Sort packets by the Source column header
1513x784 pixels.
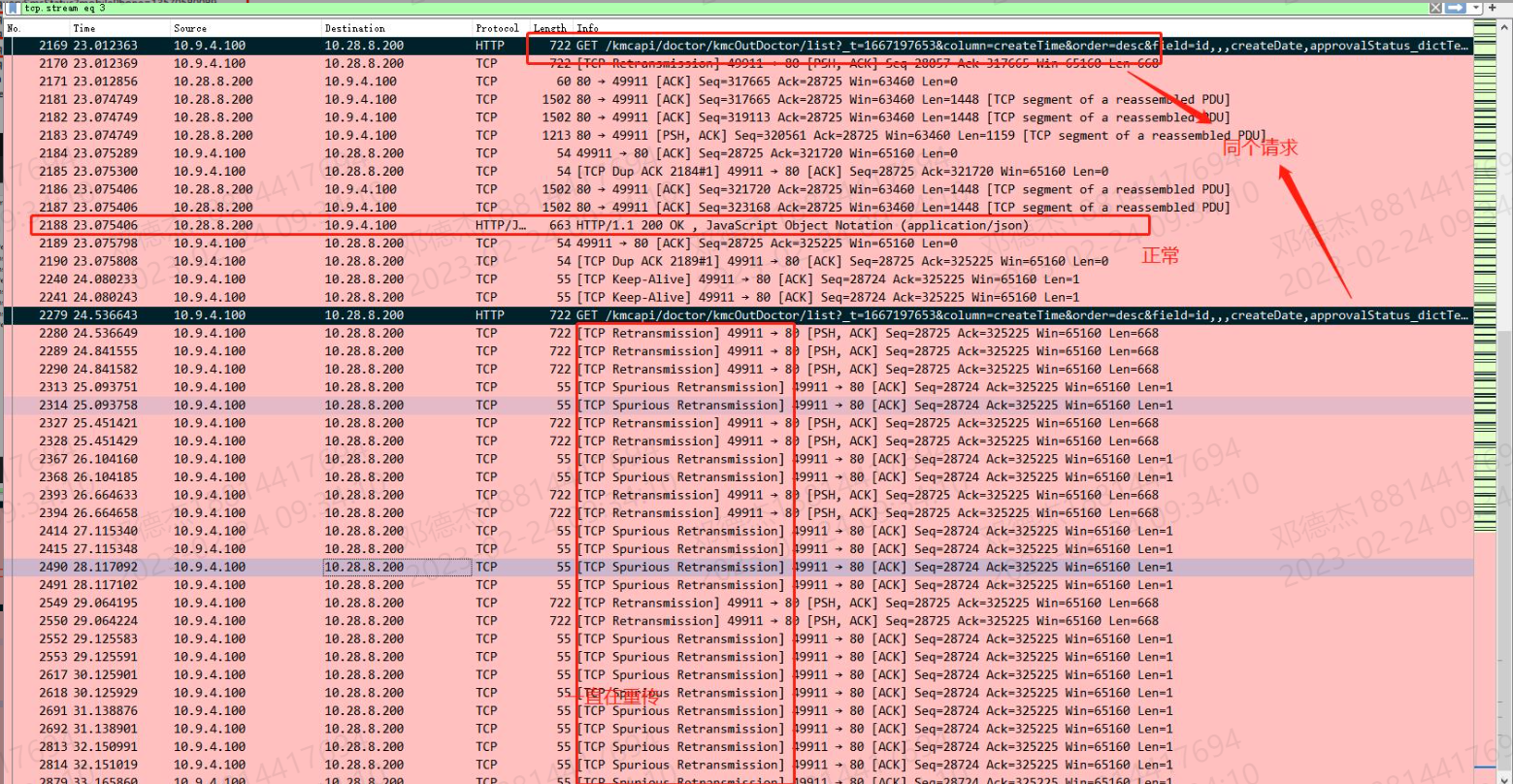tap(246, 28)
